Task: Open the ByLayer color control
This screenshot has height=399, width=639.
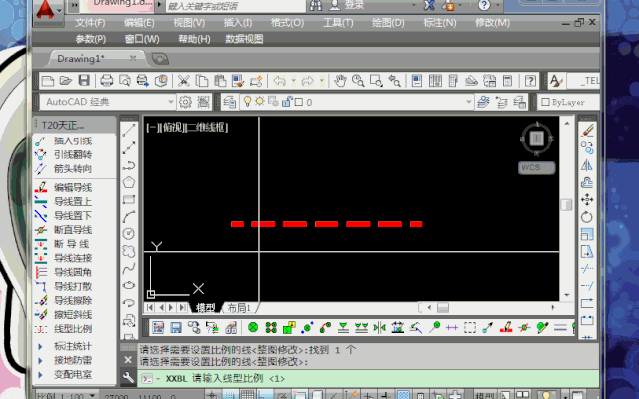Action: pos(568,102)
